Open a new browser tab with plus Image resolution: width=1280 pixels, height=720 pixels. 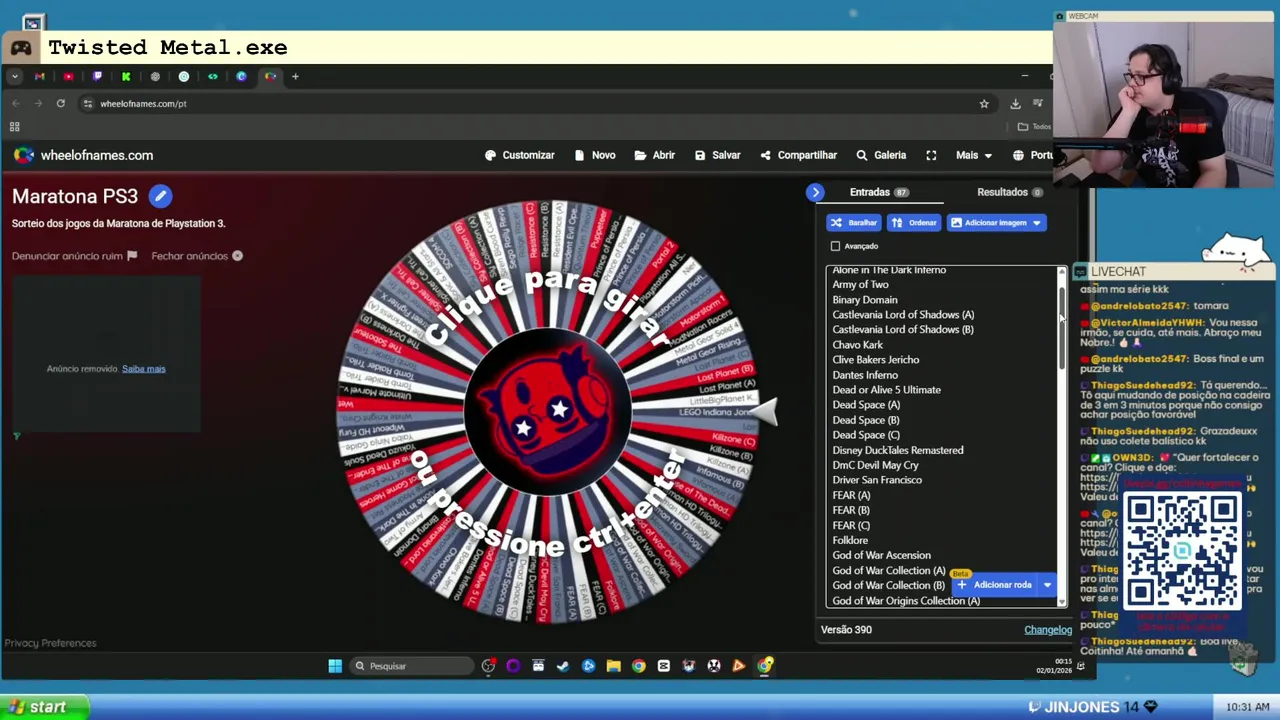pos(295,76)
